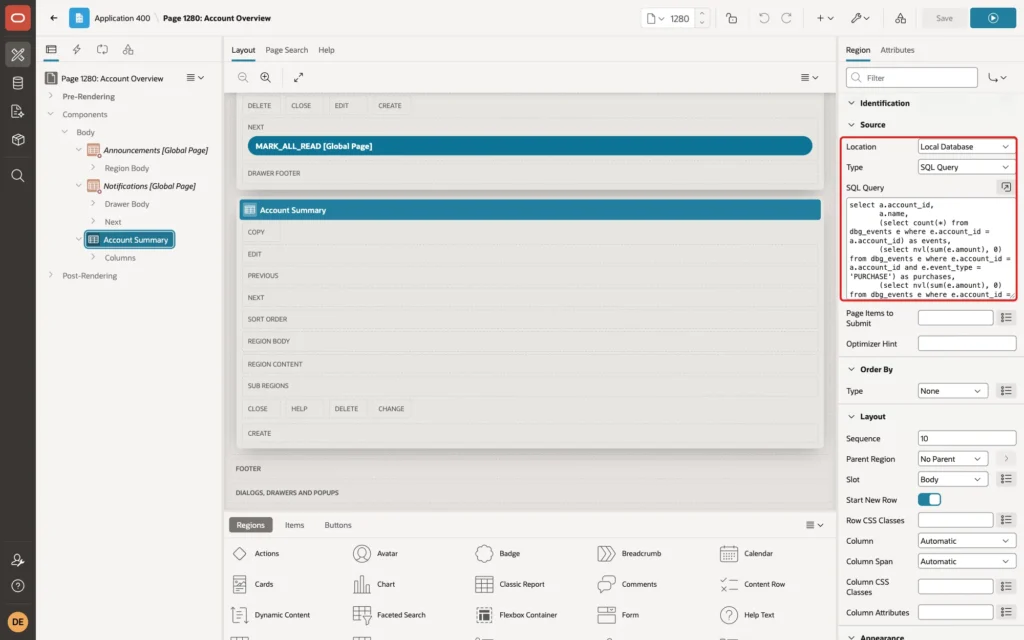Expand the layout pane to full size
Image resolution: width=1024 pixels, height=640 pixels.
(298, 77)
